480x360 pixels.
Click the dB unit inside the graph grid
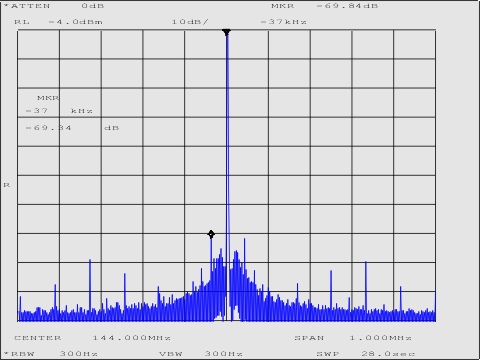pos(112,128)
